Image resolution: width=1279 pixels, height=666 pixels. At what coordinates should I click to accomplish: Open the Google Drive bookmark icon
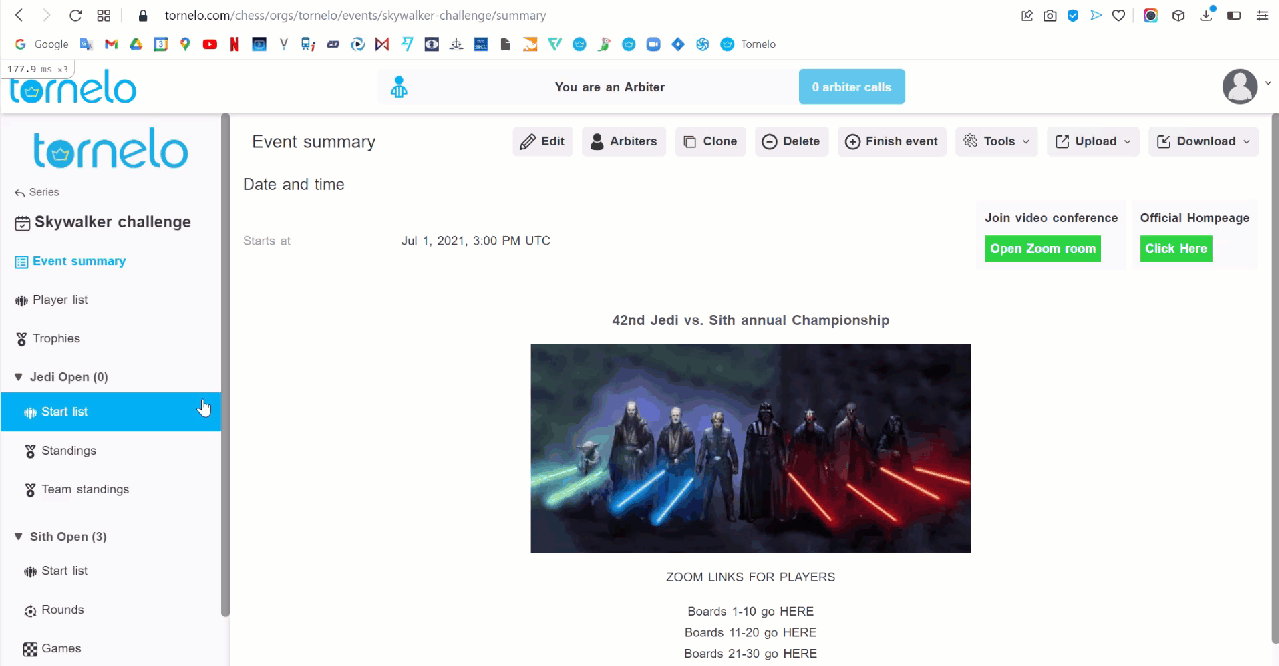click(x=135, y=44)
